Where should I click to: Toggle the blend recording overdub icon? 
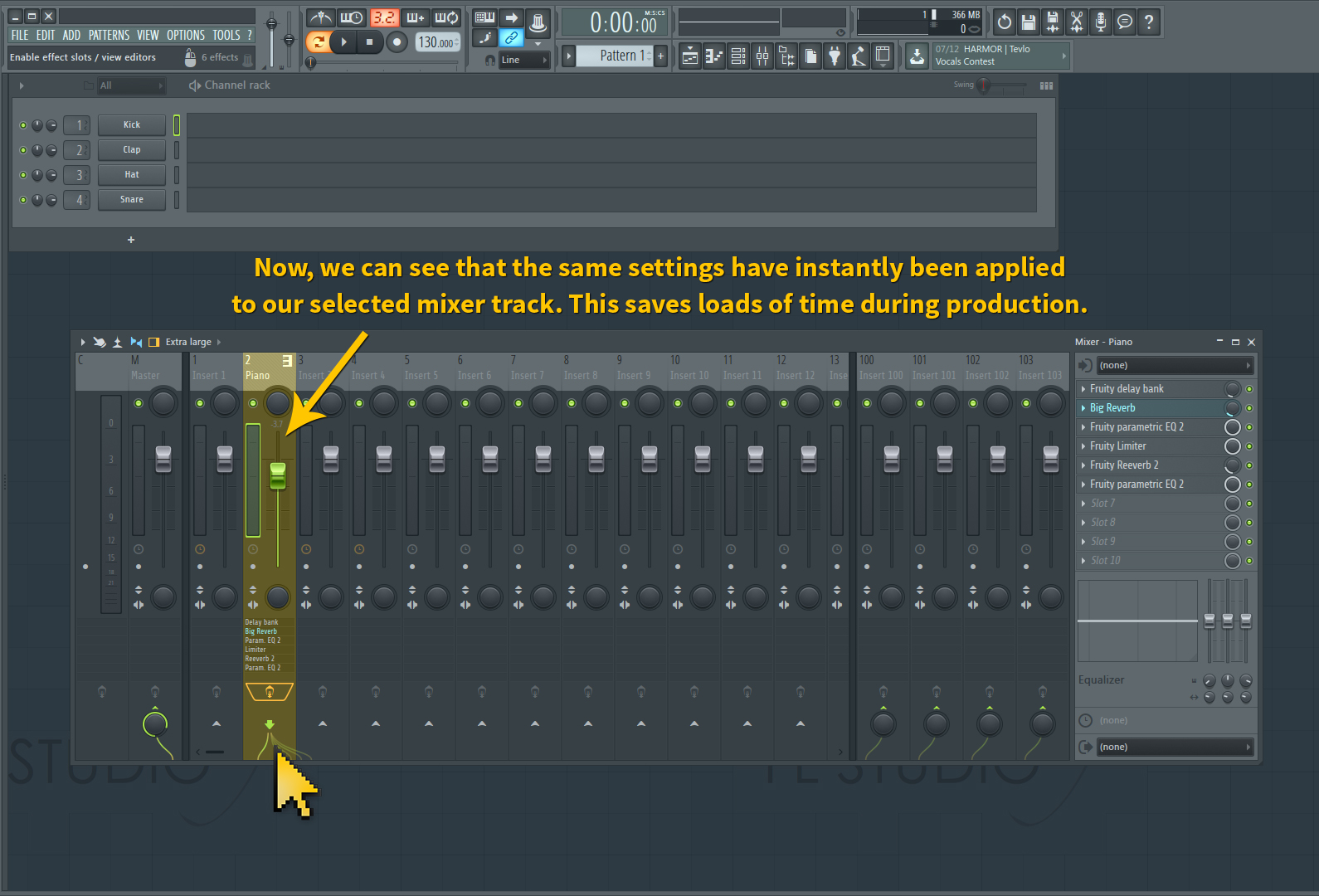click(416, 17)
